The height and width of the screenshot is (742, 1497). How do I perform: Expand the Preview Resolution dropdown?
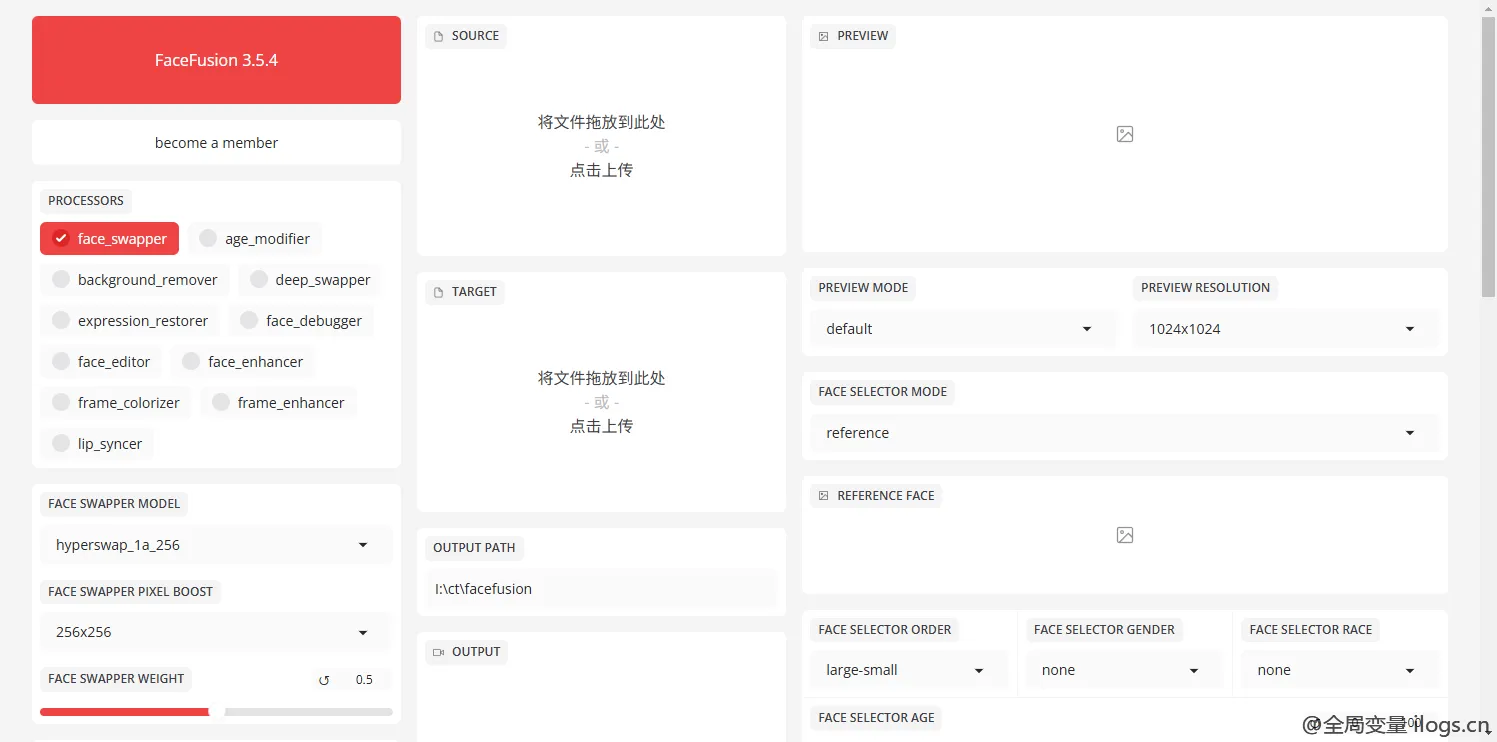[1284, 329]
